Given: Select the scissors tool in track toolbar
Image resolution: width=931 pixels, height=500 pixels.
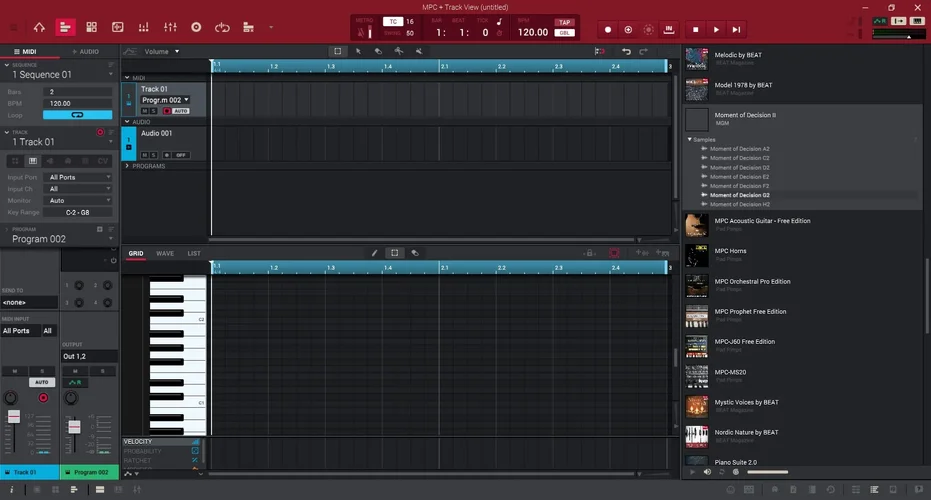Looking at the screenshot, I should click(x=398, y=51).
